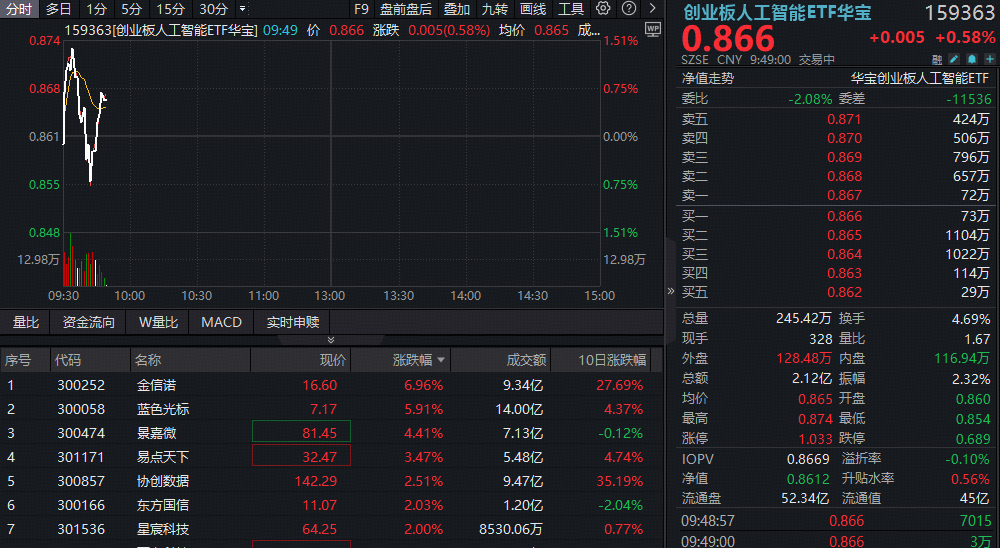This screenshot has width=1000, height=548.
Task: Set a price alert with bell icon
Action: (x=972, y=59)
